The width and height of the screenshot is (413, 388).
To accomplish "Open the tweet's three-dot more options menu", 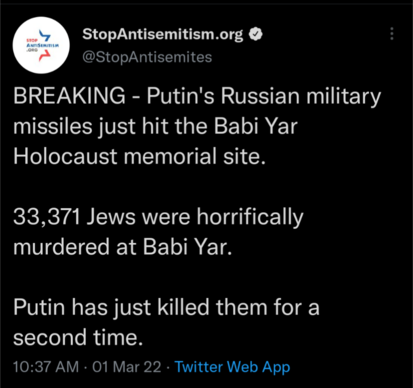I will 392,34.
